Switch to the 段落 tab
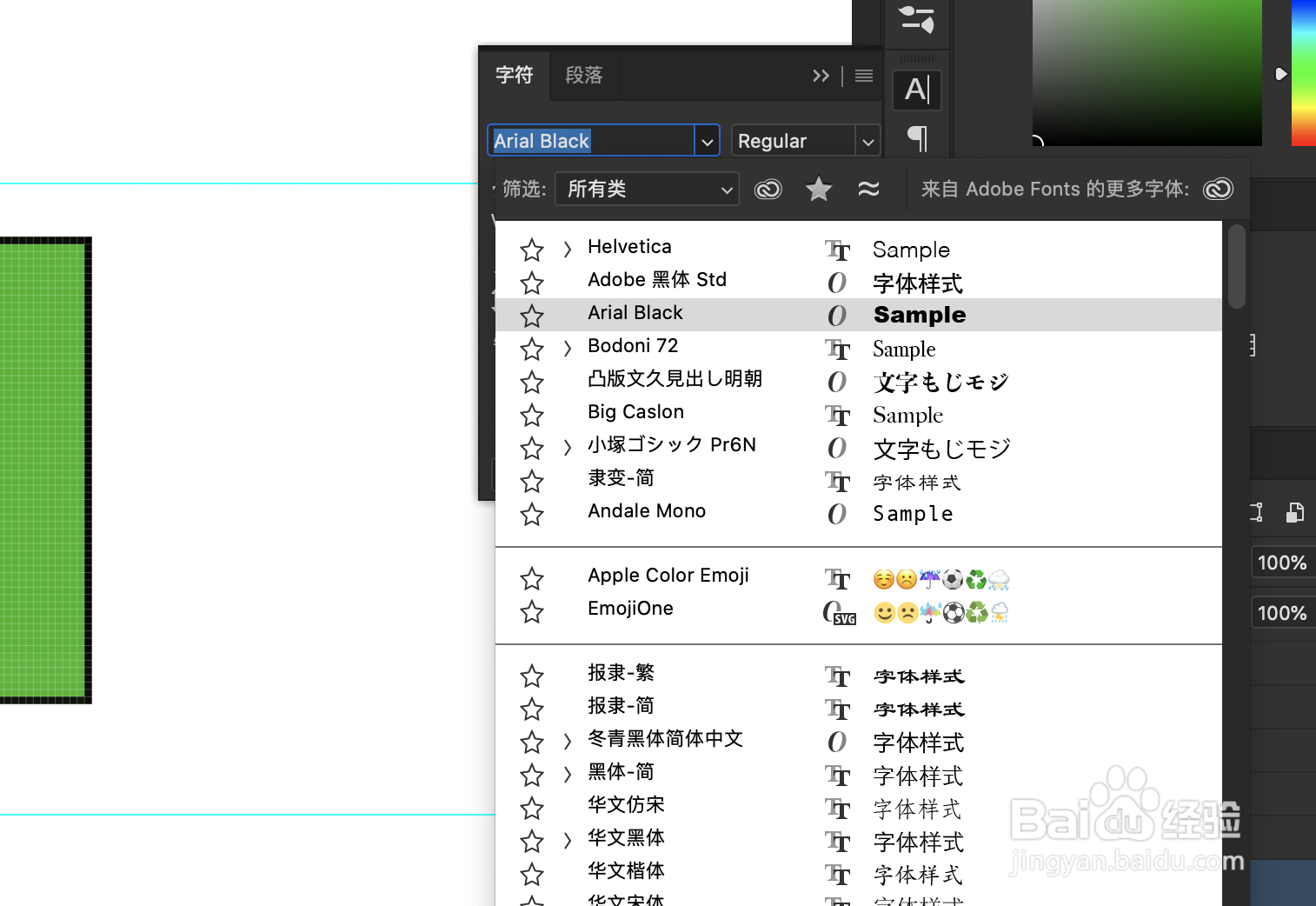The width and height of the screenshot is (1316, 906). coord(584,75)
